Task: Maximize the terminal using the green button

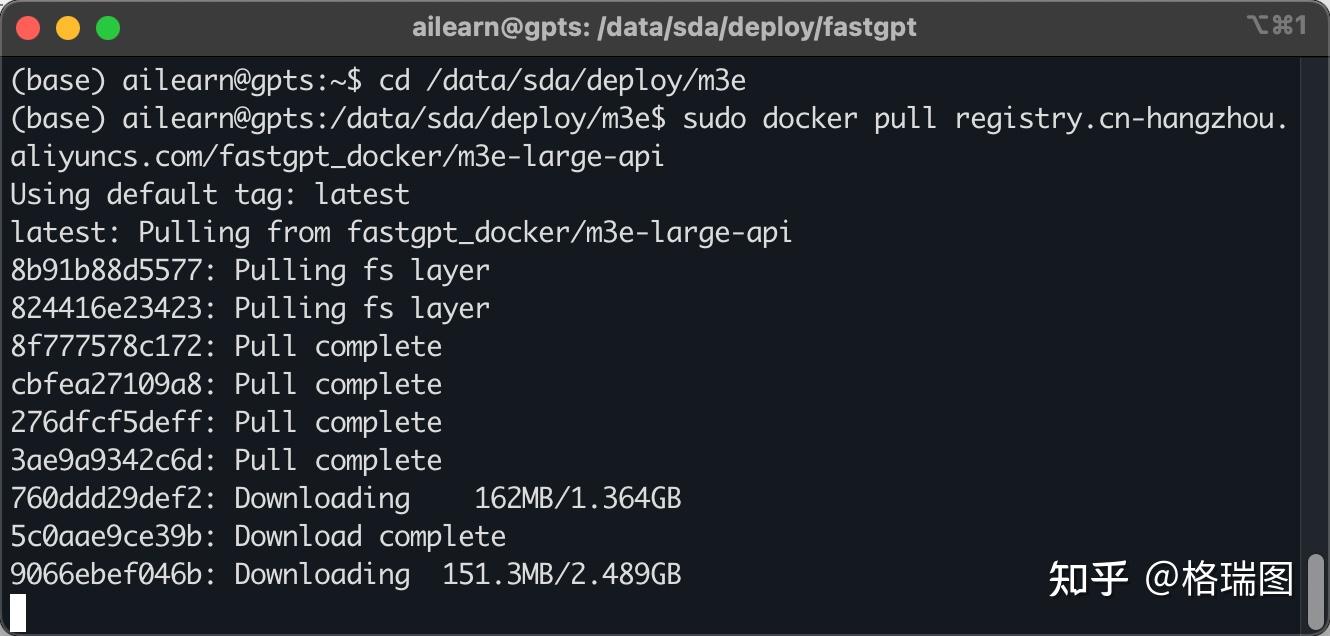Action: point(108,28)
